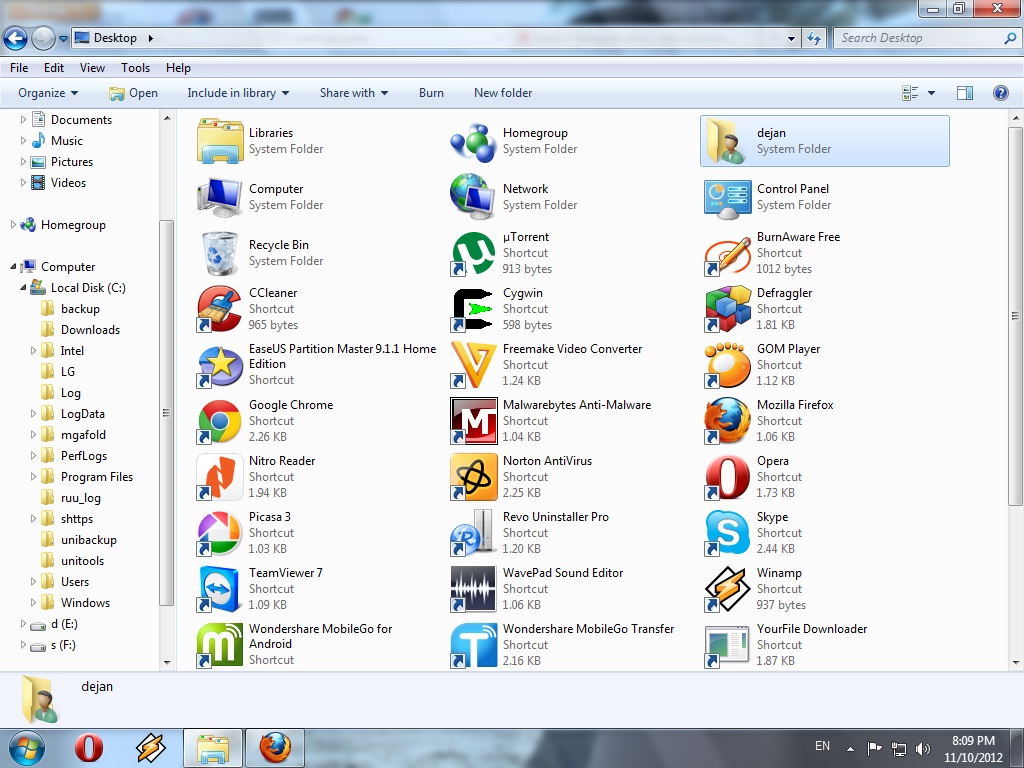
Task: Open the View menu
Action: (92, 68)
